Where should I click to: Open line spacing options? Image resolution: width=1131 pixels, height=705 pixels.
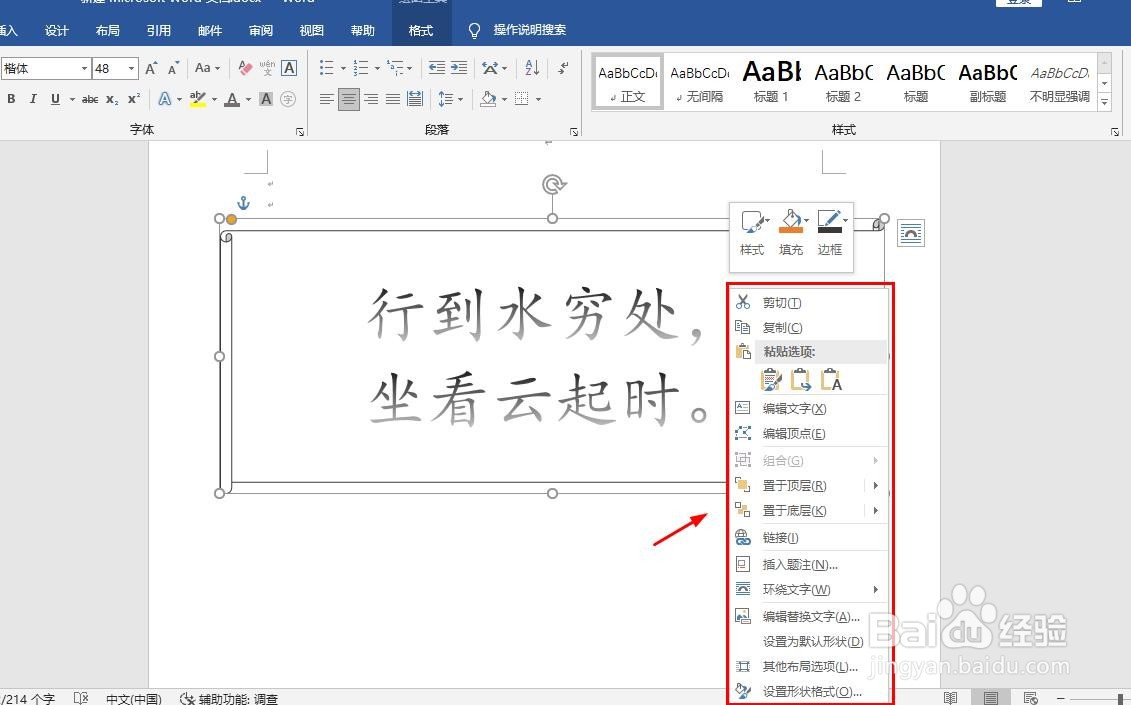tap(446, 99)
